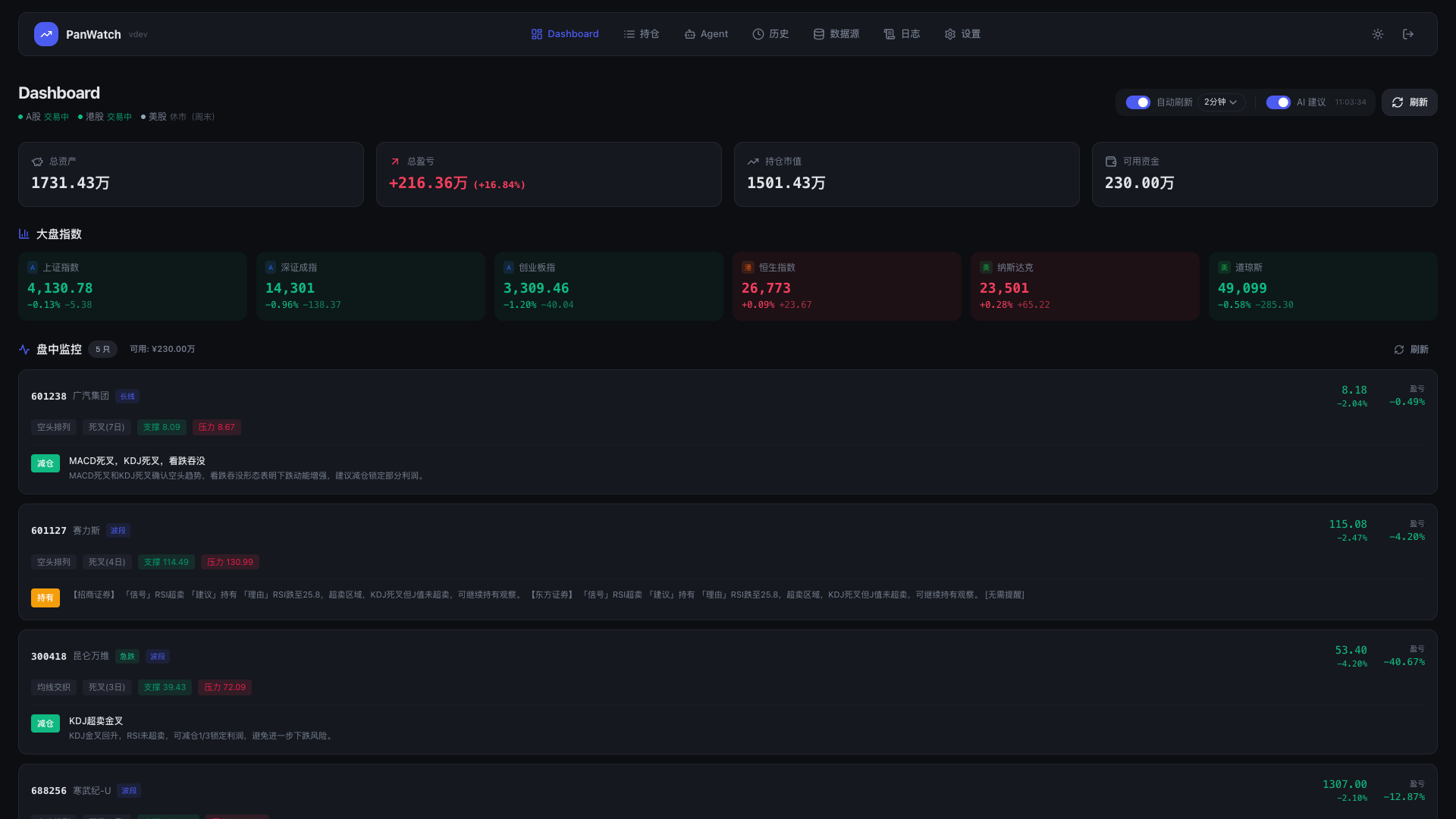Click the green 减仓 badge for 广汽集团
Image resolution: width=1456 pixels, height=819 pixels.
click(x=45, y=463)
